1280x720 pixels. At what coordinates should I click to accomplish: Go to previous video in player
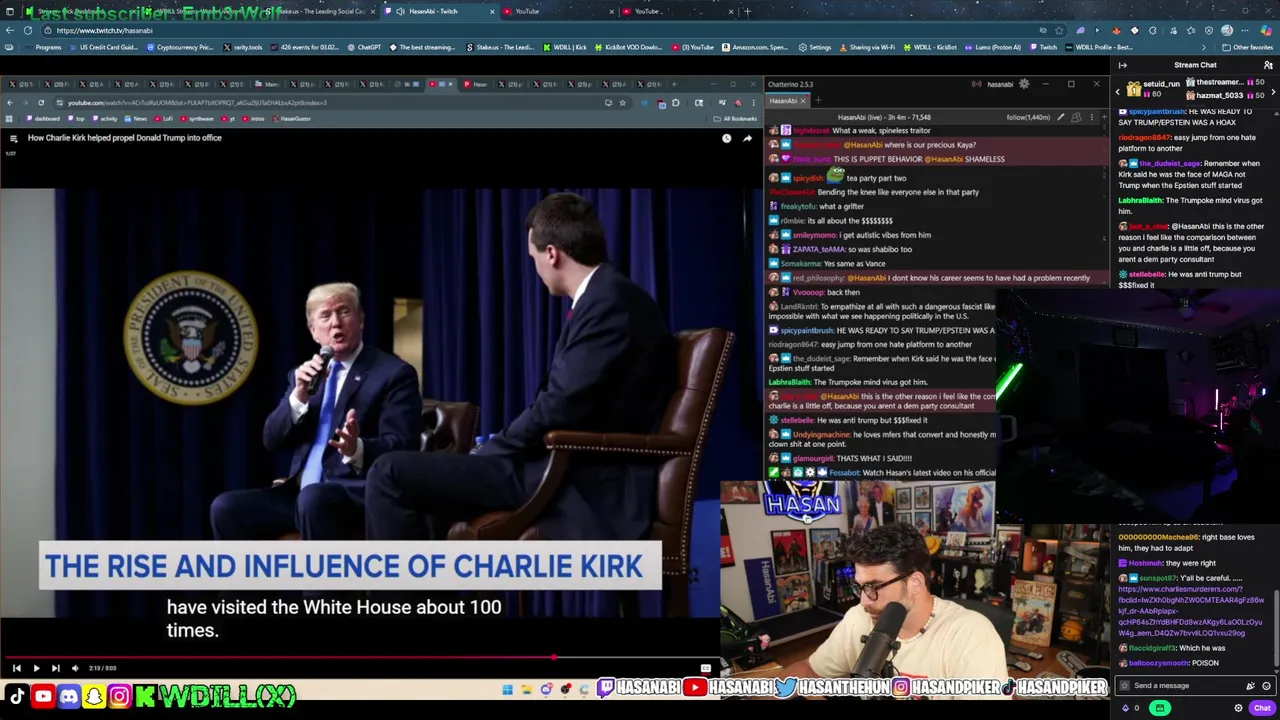[x=16, y=668]
